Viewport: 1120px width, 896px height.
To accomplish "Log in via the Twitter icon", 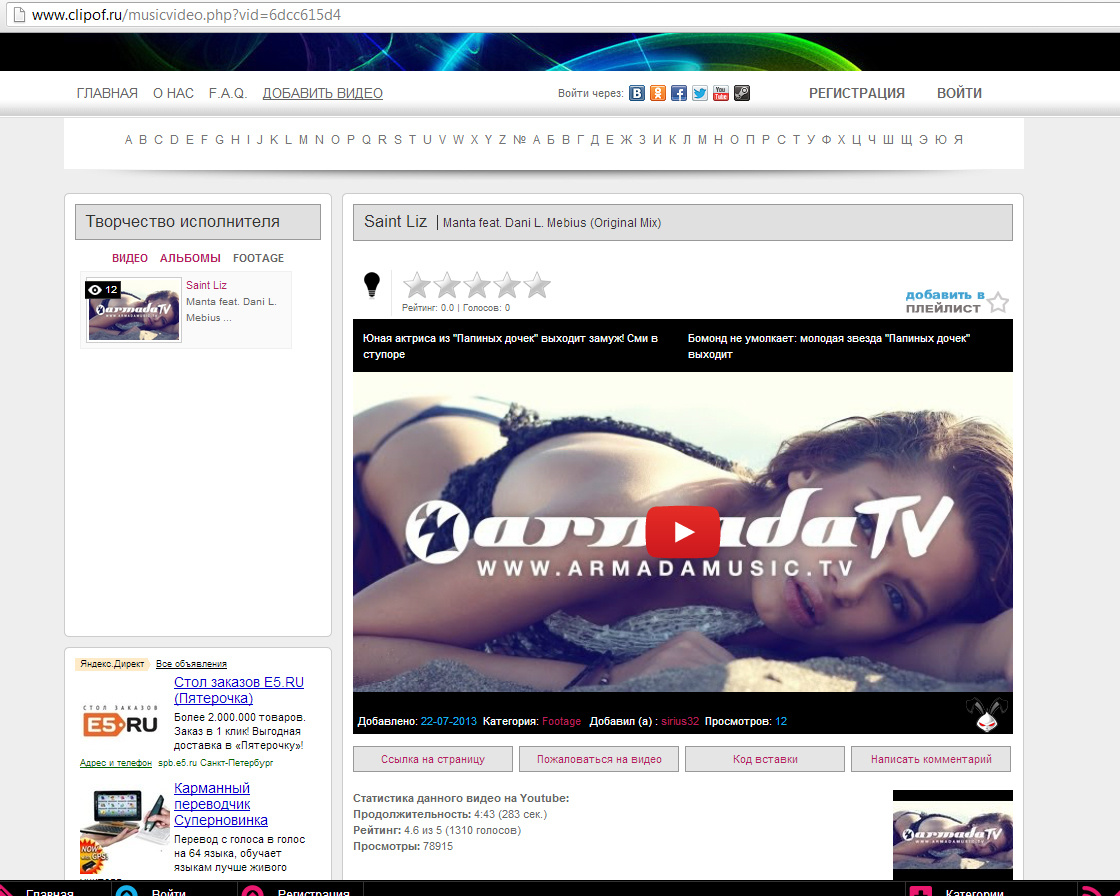I will point(700,93).
